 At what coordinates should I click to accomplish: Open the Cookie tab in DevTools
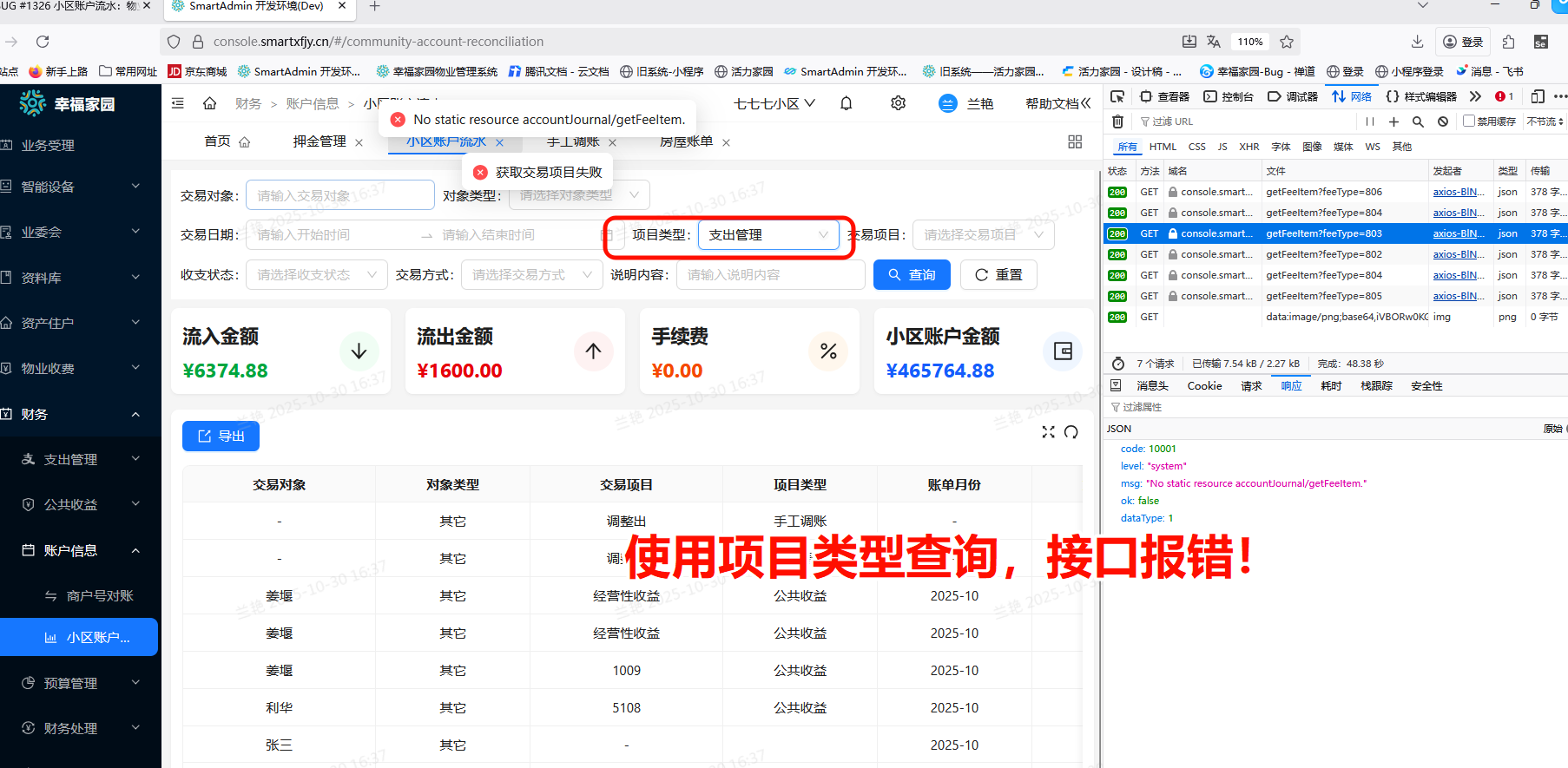(1204, 386)
